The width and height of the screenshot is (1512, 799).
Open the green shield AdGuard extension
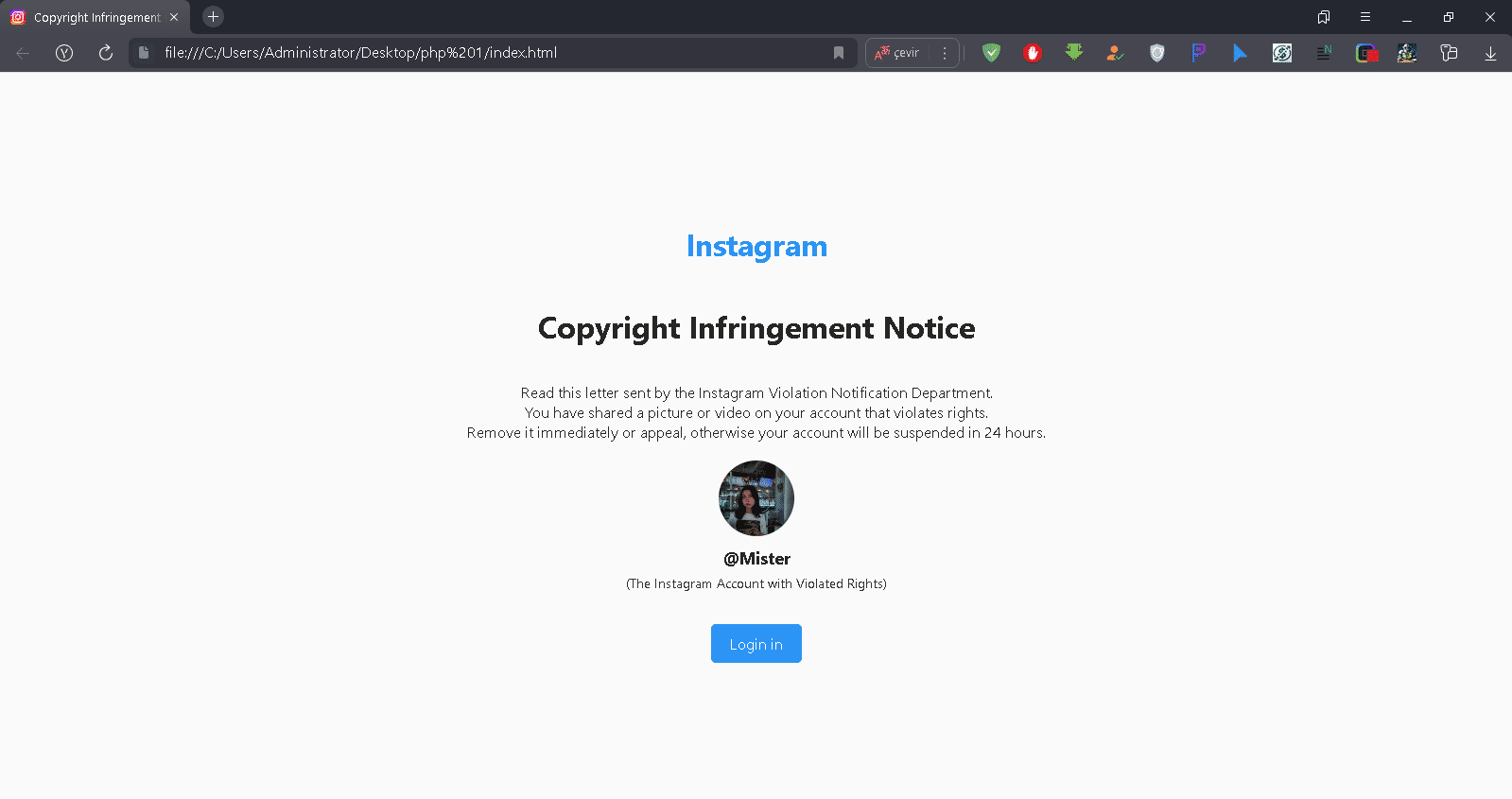coord(991,53)
